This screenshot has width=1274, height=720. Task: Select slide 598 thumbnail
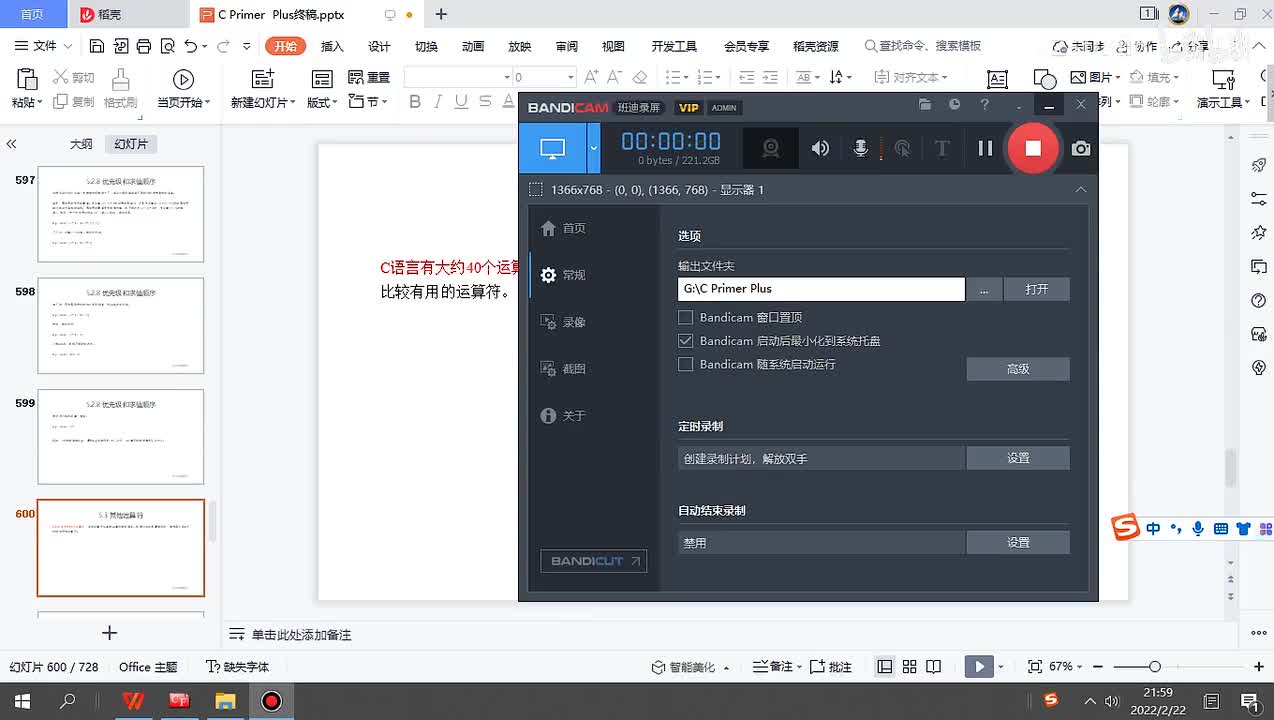coord(121,326)
